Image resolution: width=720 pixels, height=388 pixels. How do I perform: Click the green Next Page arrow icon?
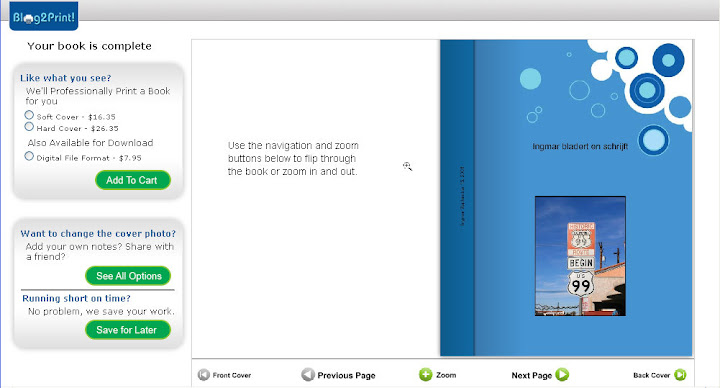pos(562,375)
